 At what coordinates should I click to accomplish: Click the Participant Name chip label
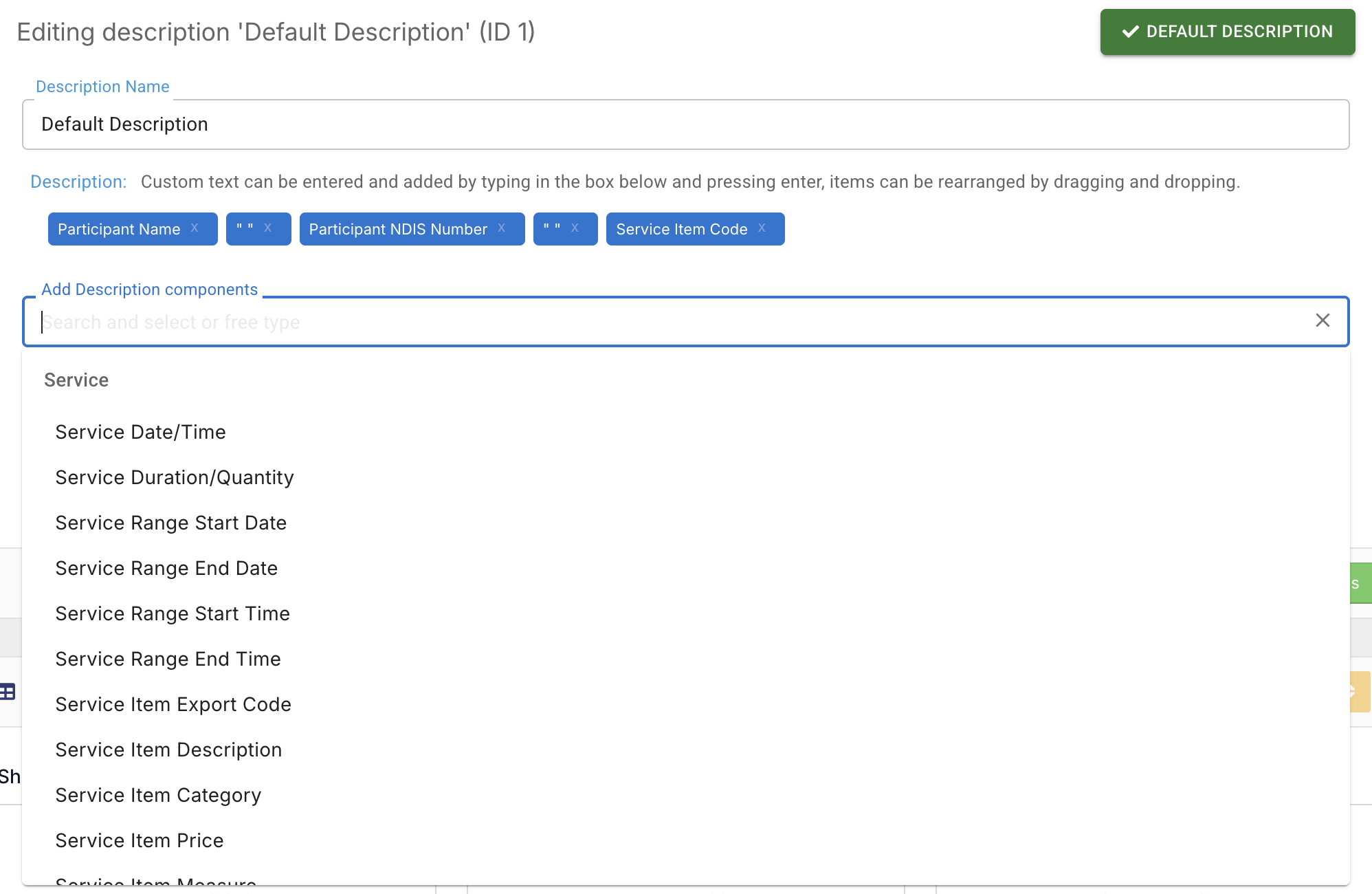click(119, 229)
